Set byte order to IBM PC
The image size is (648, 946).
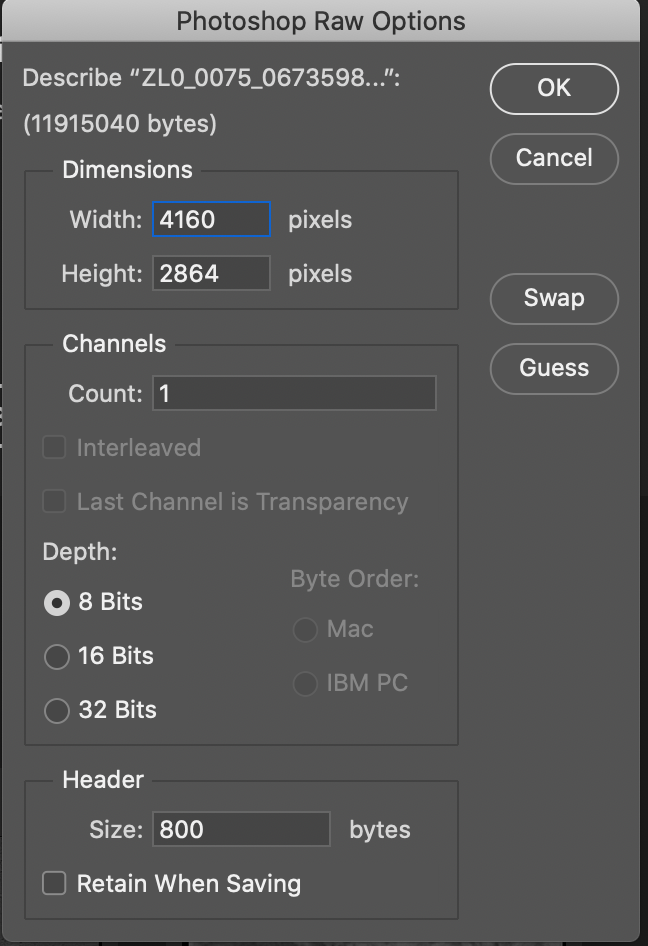coord(305,684)
